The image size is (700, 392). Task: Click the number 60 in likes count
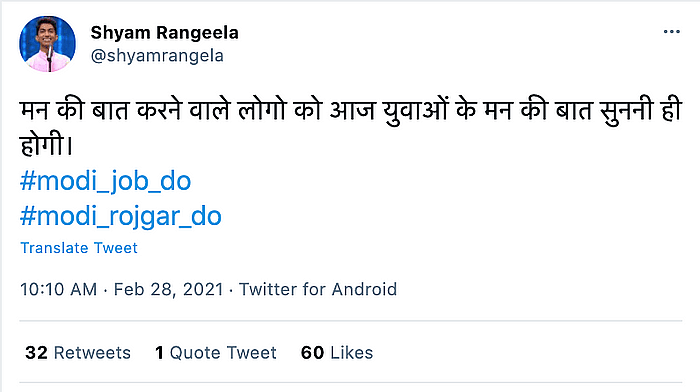tap(312, 353)
